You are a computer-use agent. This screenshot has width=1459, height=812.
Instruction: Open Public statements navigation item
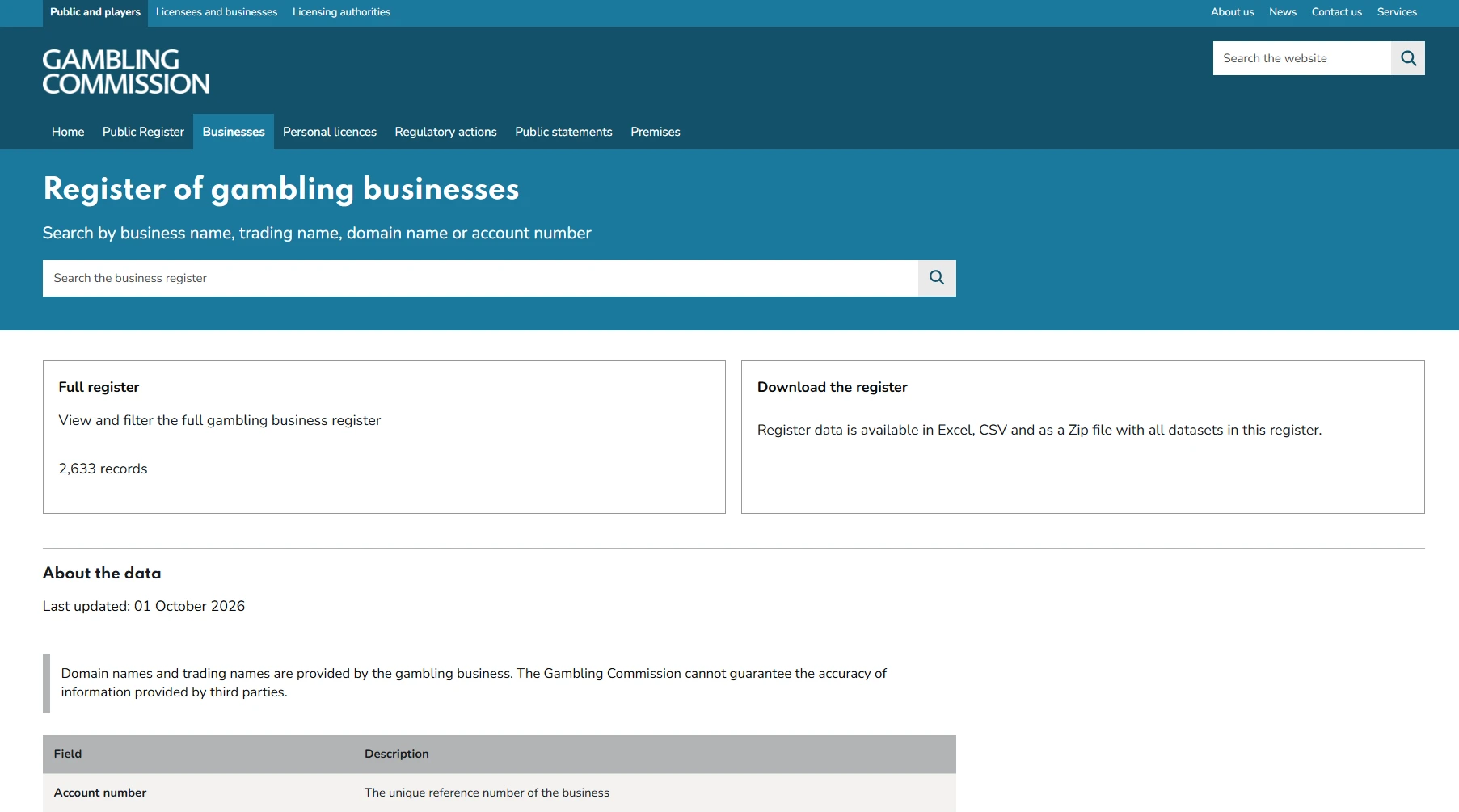click(563, 132)
